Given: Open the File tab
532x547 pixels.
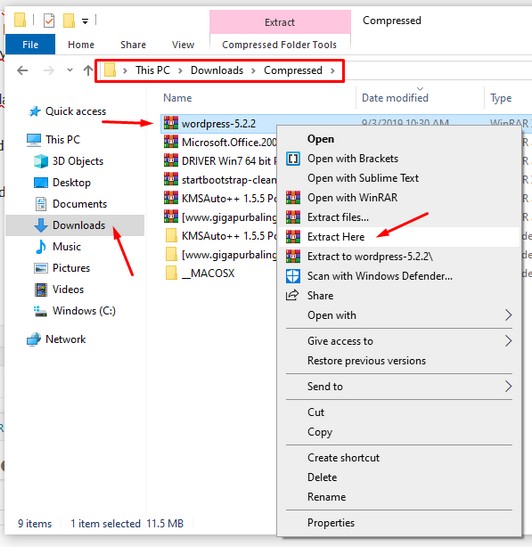Looking at the screenshot, I should pos(30,44).
